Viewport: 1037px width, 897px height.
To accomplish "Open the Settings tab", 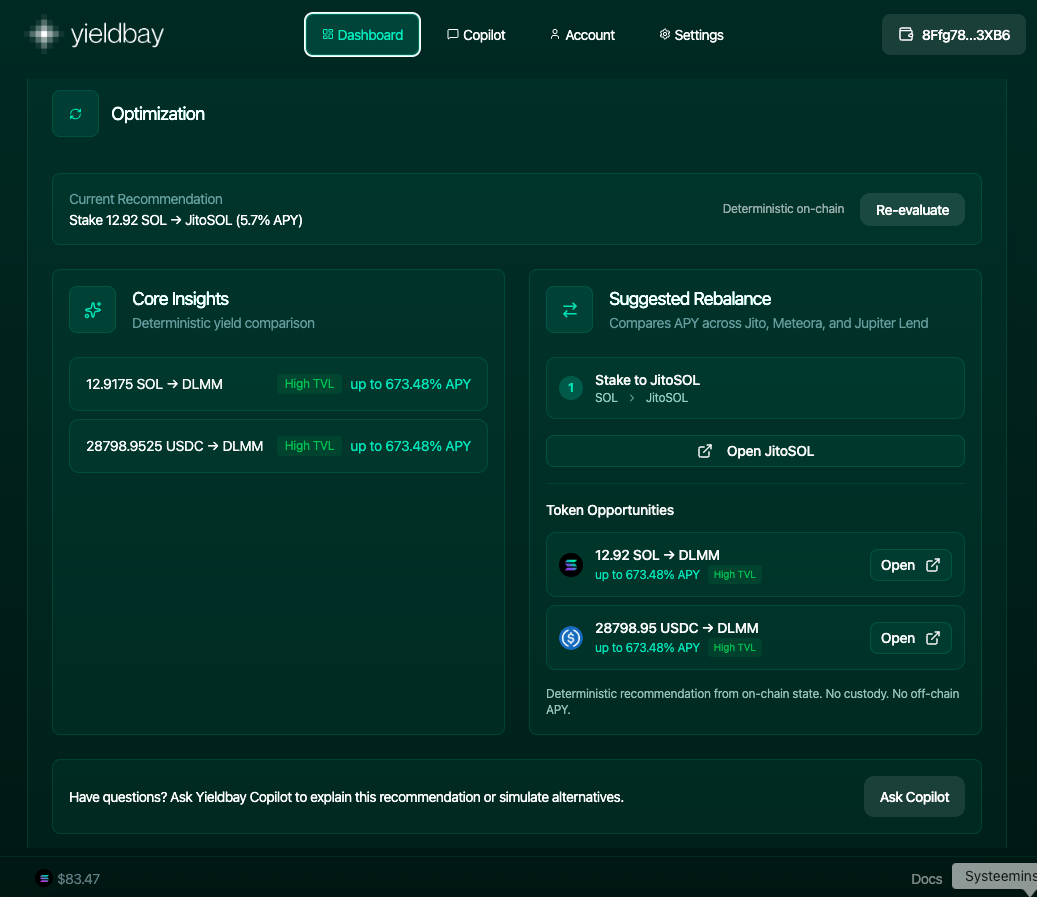I will pyautogui.click(x=691, y=35).
